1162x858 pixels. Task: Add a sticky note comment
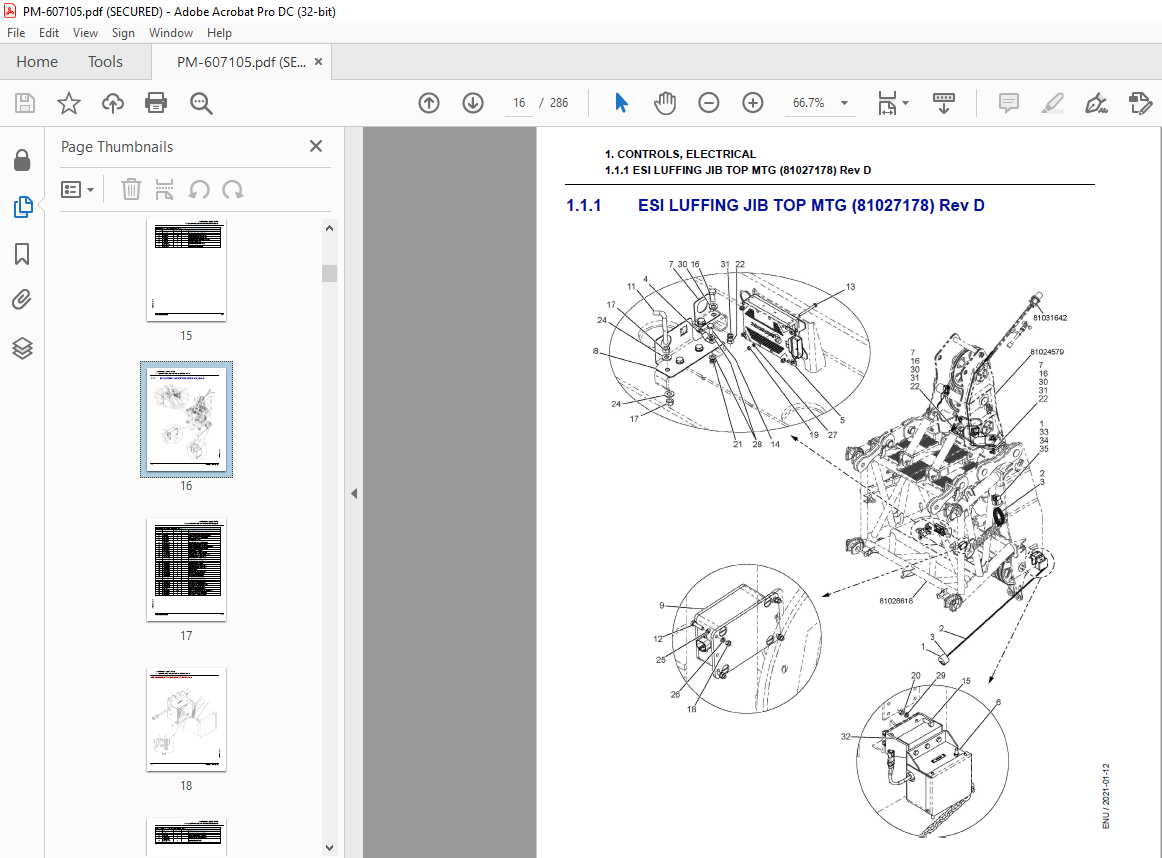(1009, 103)
